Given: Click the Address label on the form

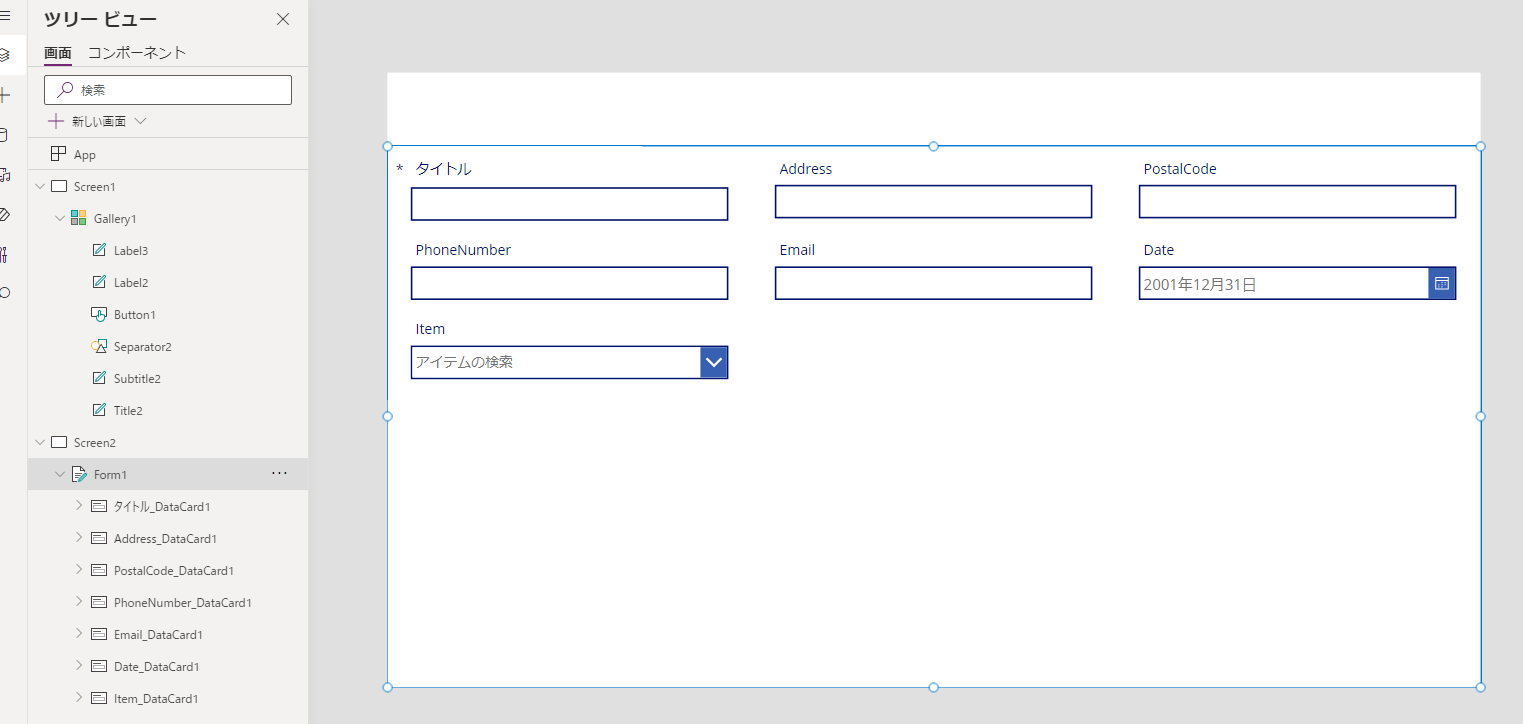Looking at the screenshot, I should pos(806,169).
